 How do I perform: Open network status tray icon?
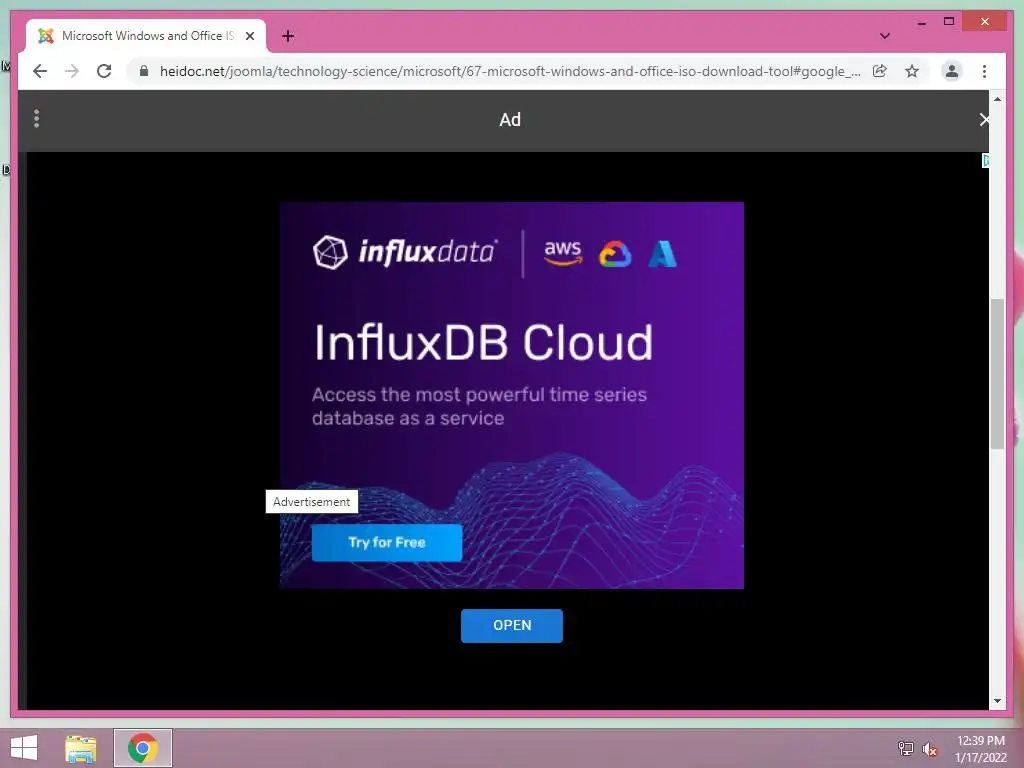[x=905, y=748]
